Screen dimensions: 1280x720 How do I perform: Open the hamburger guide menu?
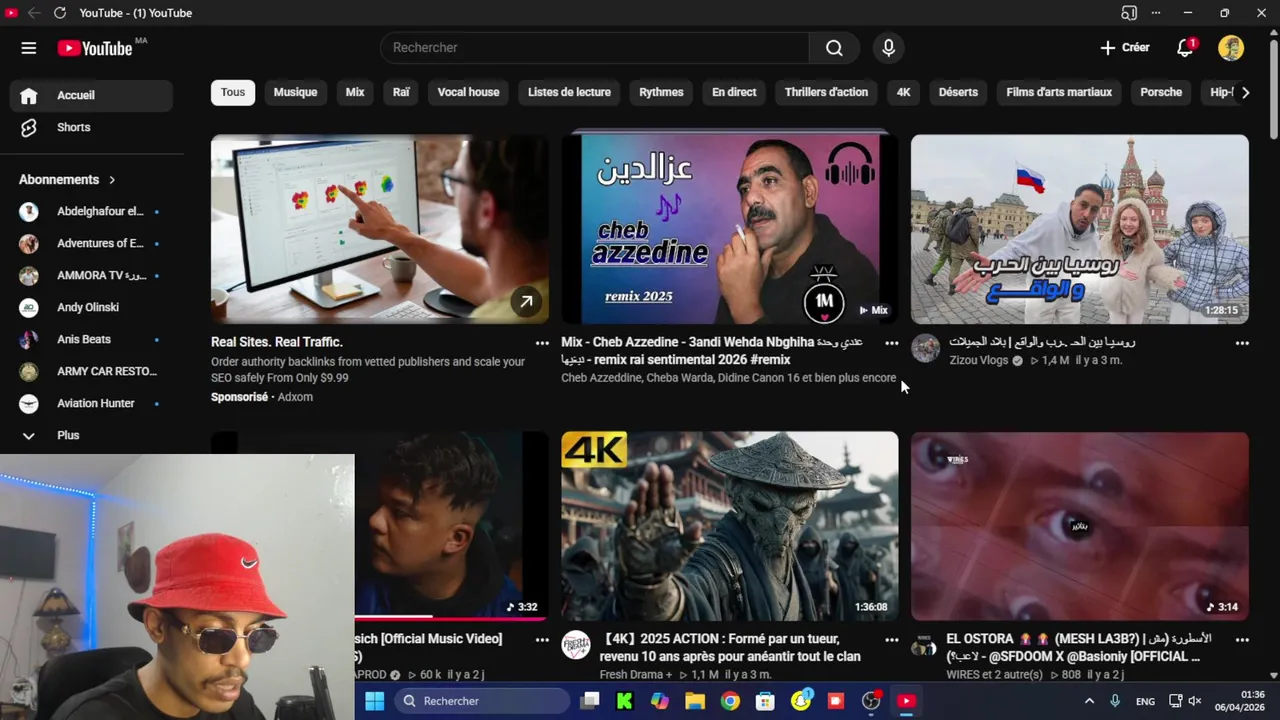click(x=28, y=48)
